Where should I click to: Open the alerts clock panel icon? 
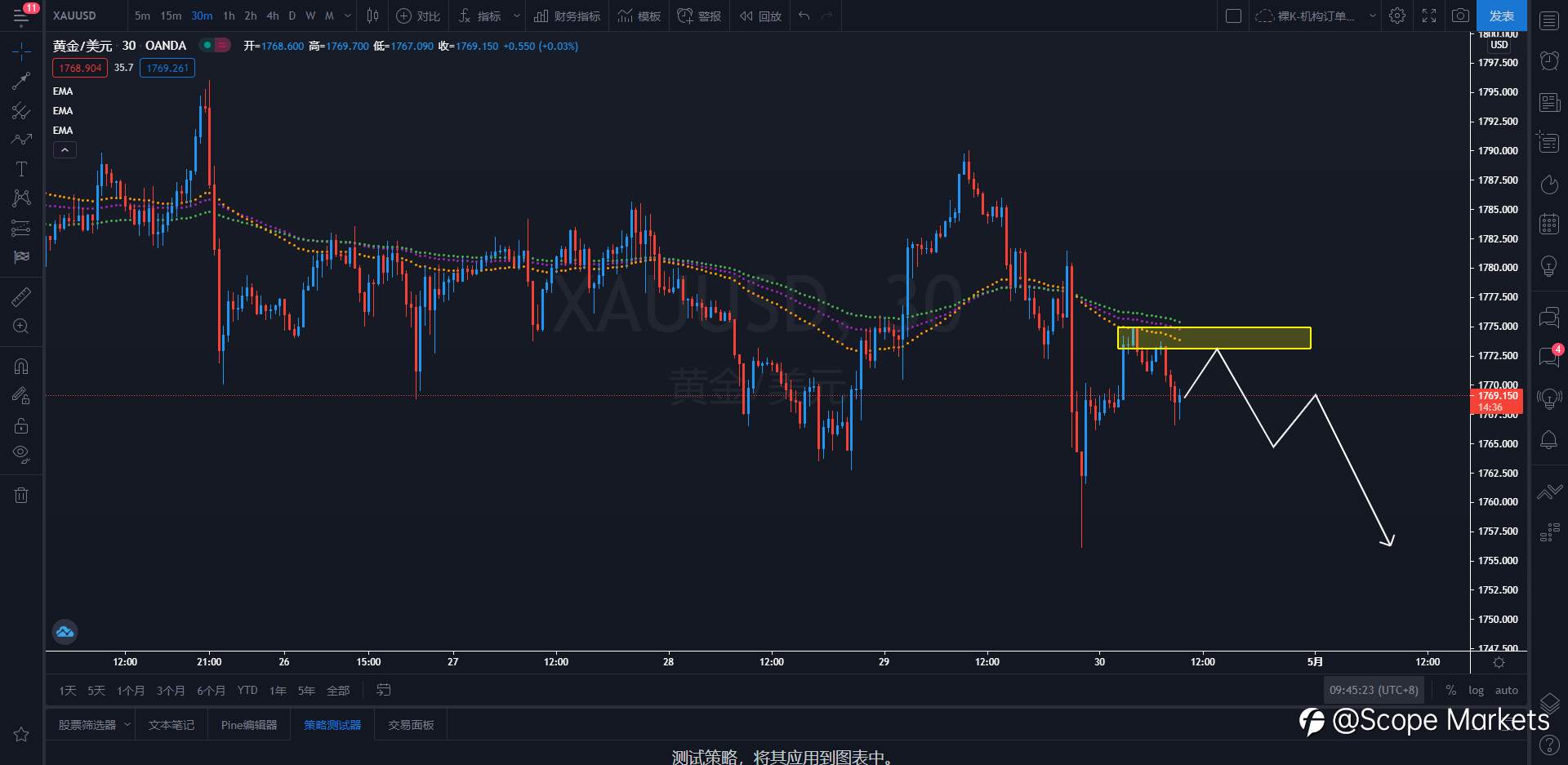1549,60
